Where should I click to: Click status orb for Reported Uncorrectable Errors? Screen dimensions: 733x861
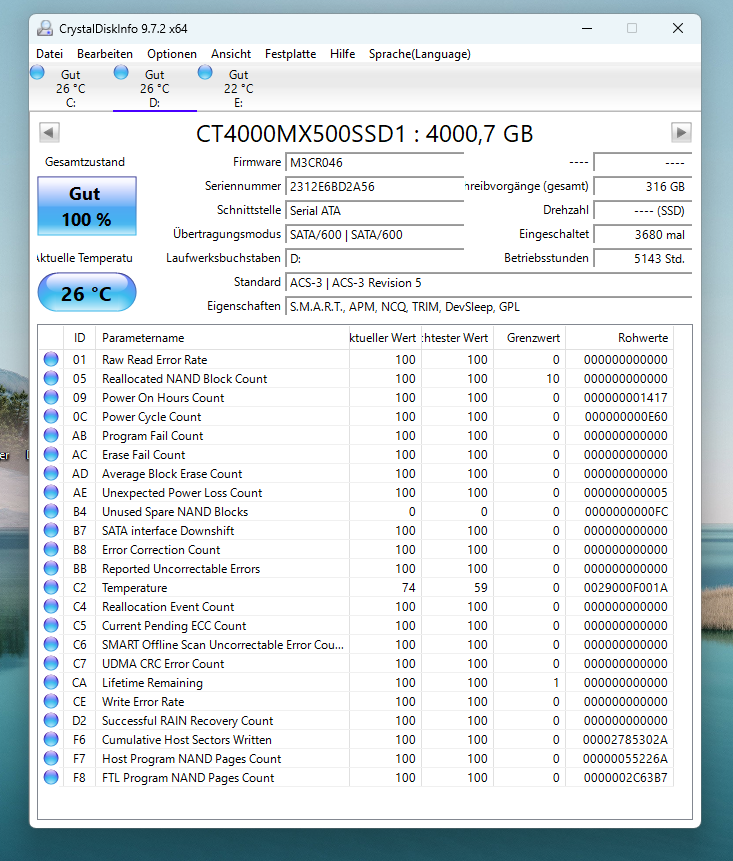tap(51, 568)
